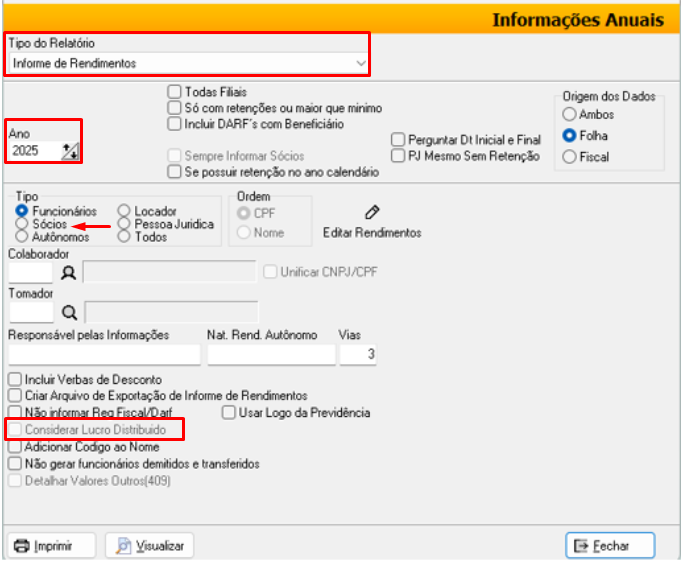Click the Imprimir printer button
685x566 pixels.
click(52, 545)
